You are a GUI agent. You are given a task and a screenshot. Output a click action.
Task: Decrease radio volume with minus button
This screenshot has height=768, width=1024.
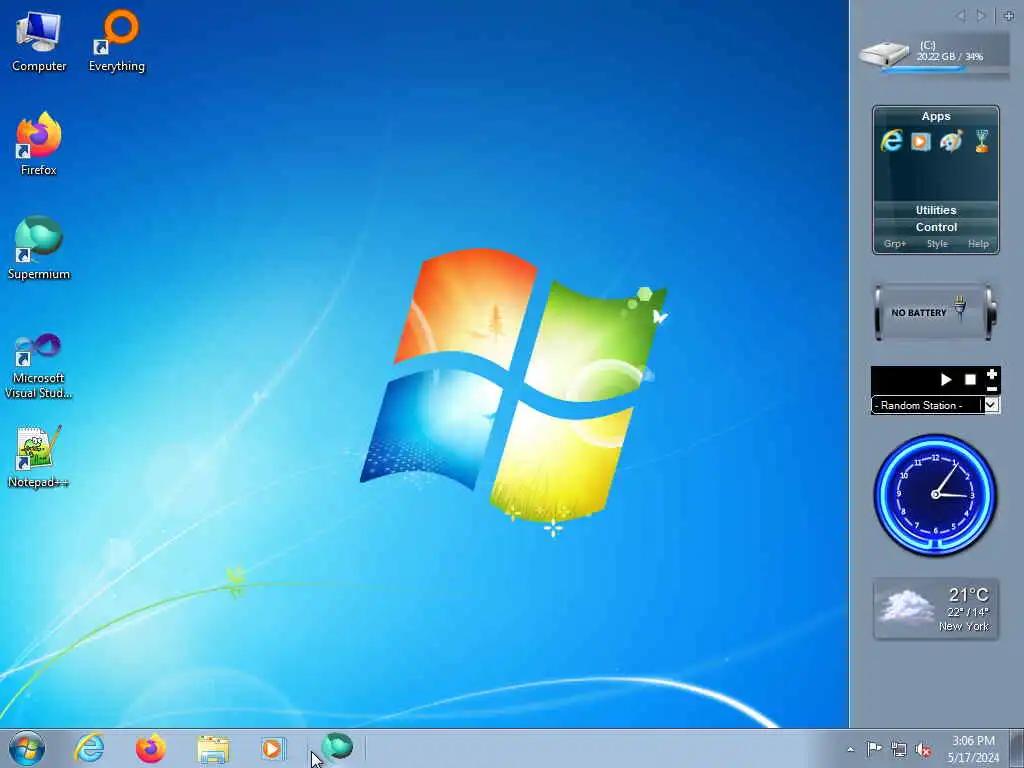991,389
